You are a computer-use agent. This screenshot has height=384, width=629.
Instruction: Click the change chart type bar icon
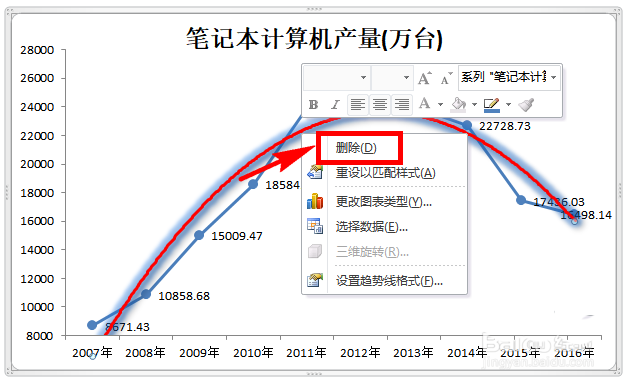[x=315, y=201]
